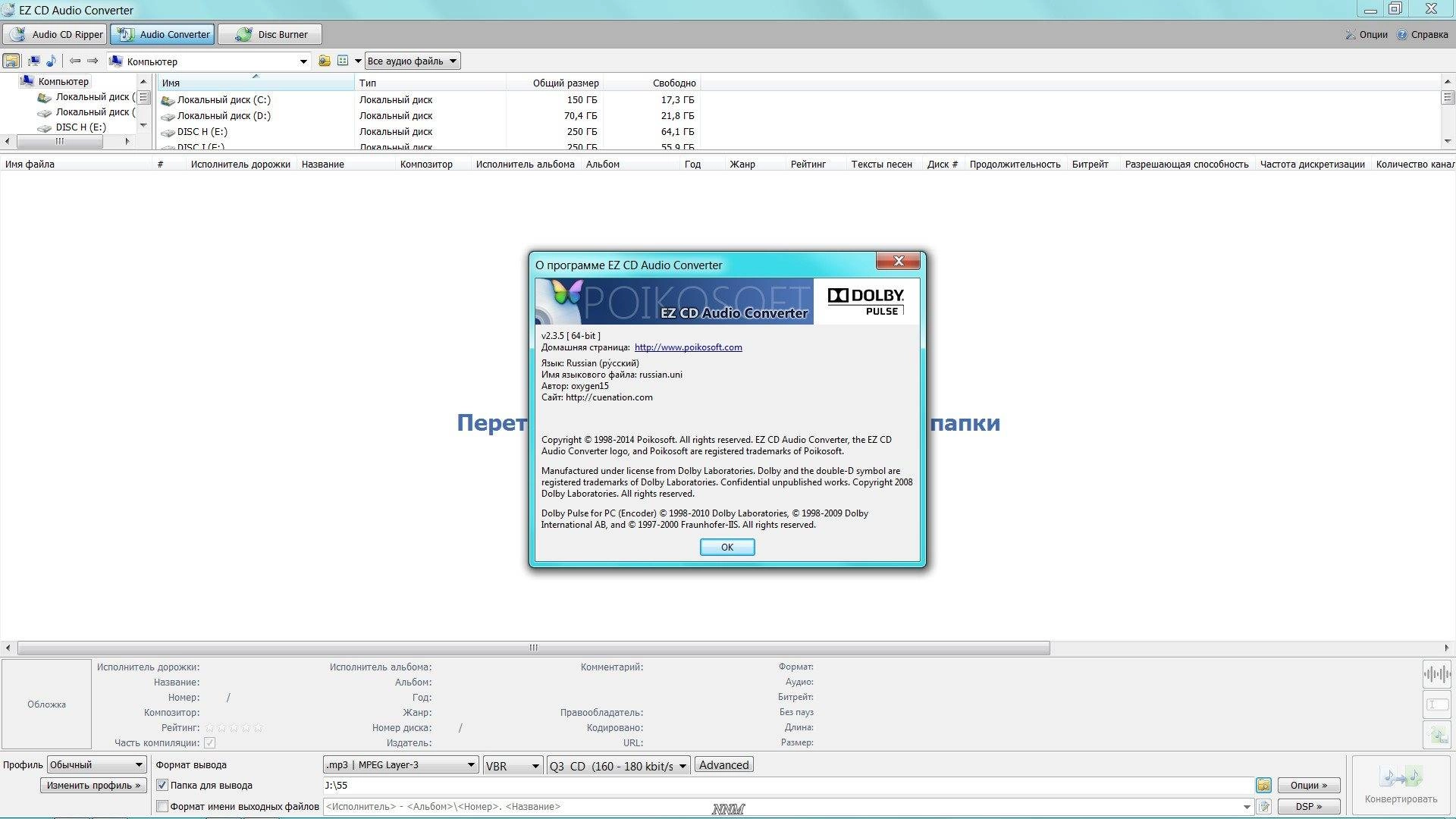Open Q3 CD quality dropdown
1456x819 pixels.
point(618,765)
